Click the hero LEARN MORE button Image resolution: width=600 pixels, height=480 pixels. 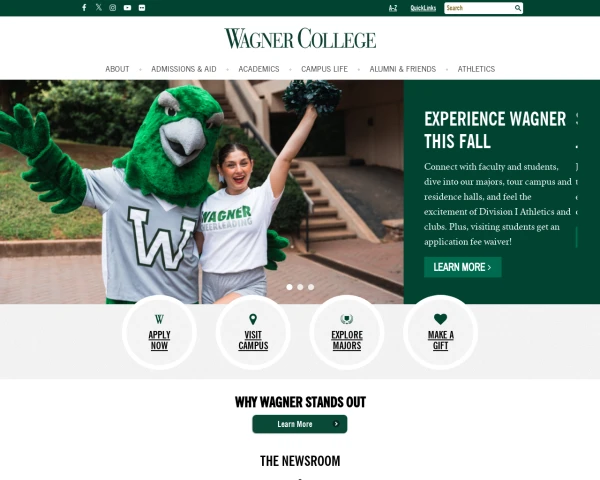463,267
